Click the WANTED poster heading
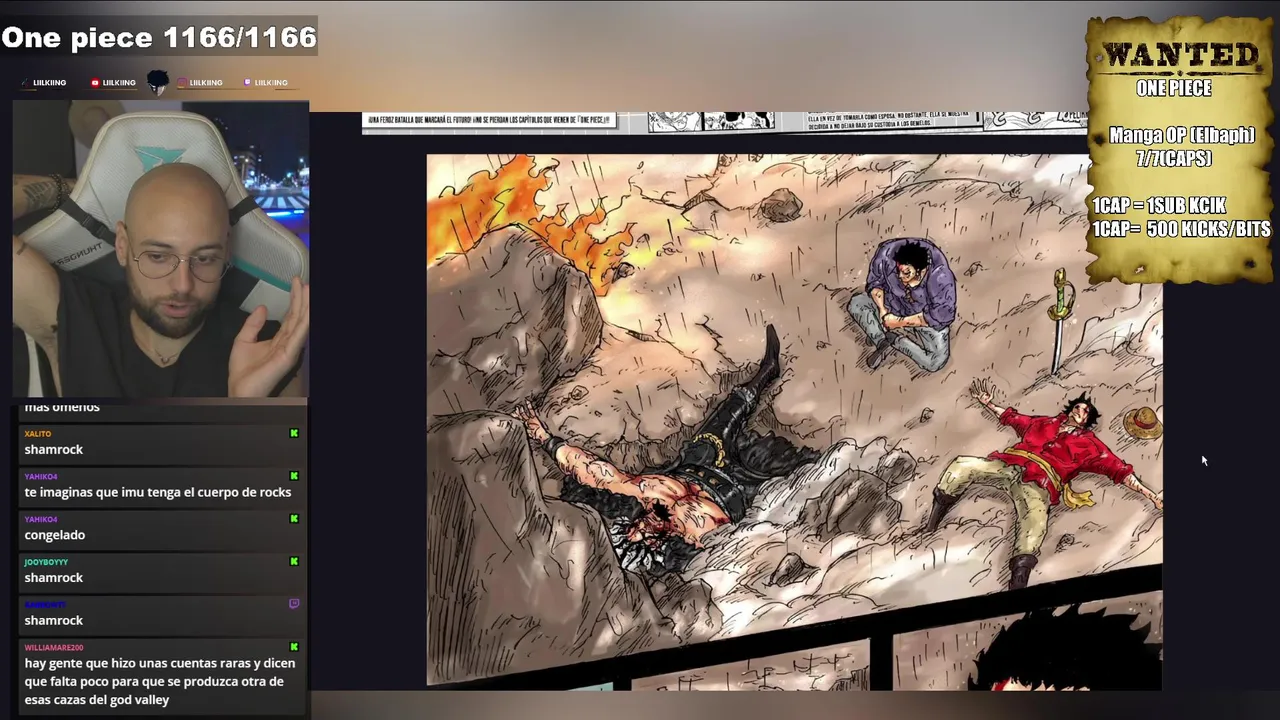This screenshot has height=720, width=1280. point(1180,55)
